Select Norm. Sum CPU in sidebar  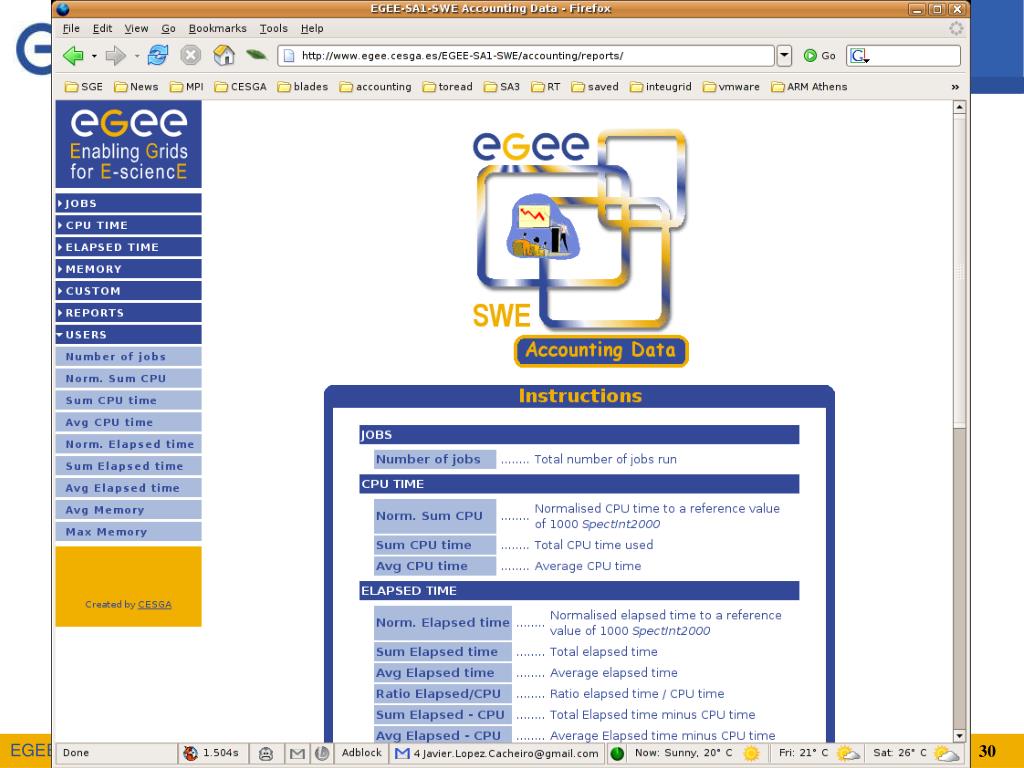pos(129,378)
